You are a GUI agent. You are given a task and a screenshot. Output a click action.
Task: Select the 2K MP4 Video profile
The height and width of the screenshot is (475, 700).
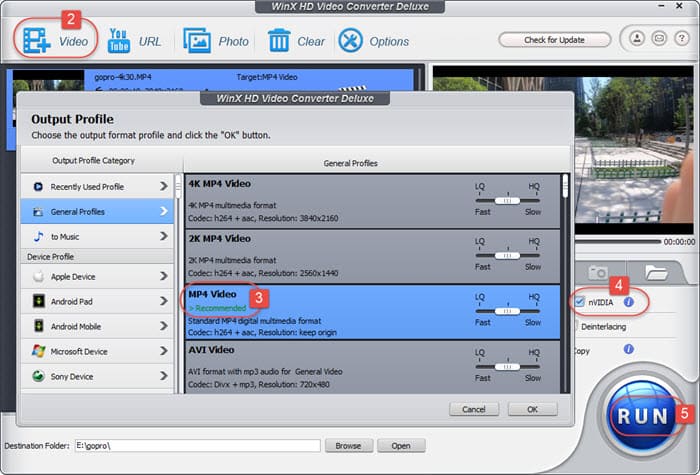click(x=372, y=257)
